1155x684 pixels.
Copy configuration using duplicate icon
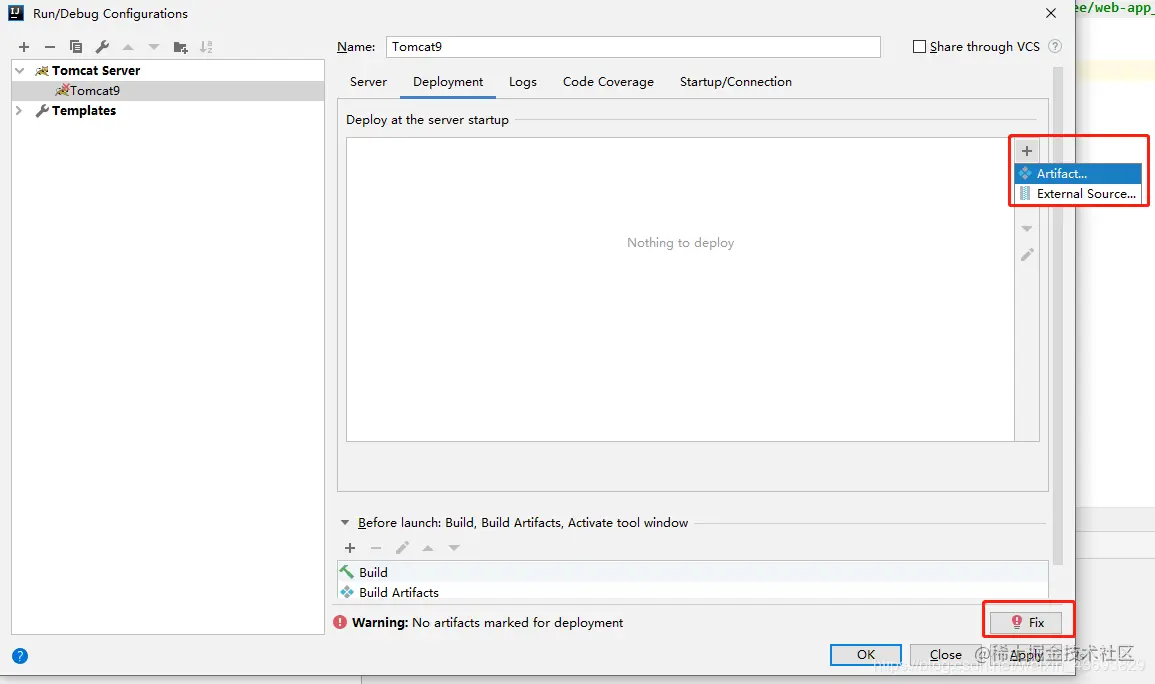(x=75, y=47)
